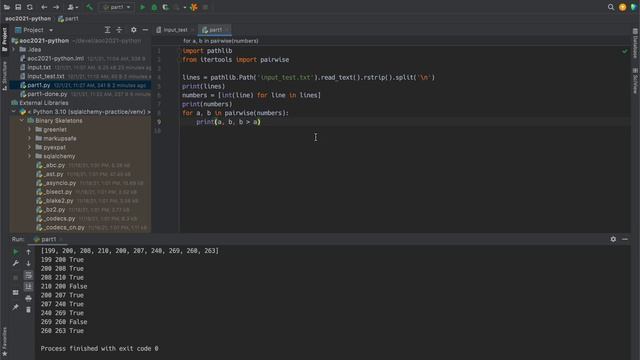
Task: Collapse Python 3.10 interpreter node
Action: click(14, 112)
